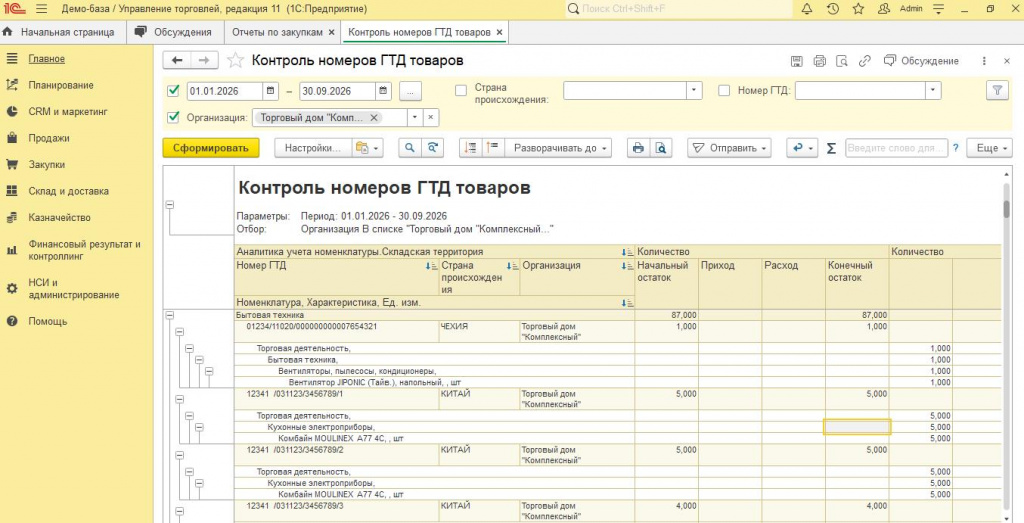Enable the Страна происхождения checkbox
The width and height of the screenshot is (1024, 523).
(461, 91)
